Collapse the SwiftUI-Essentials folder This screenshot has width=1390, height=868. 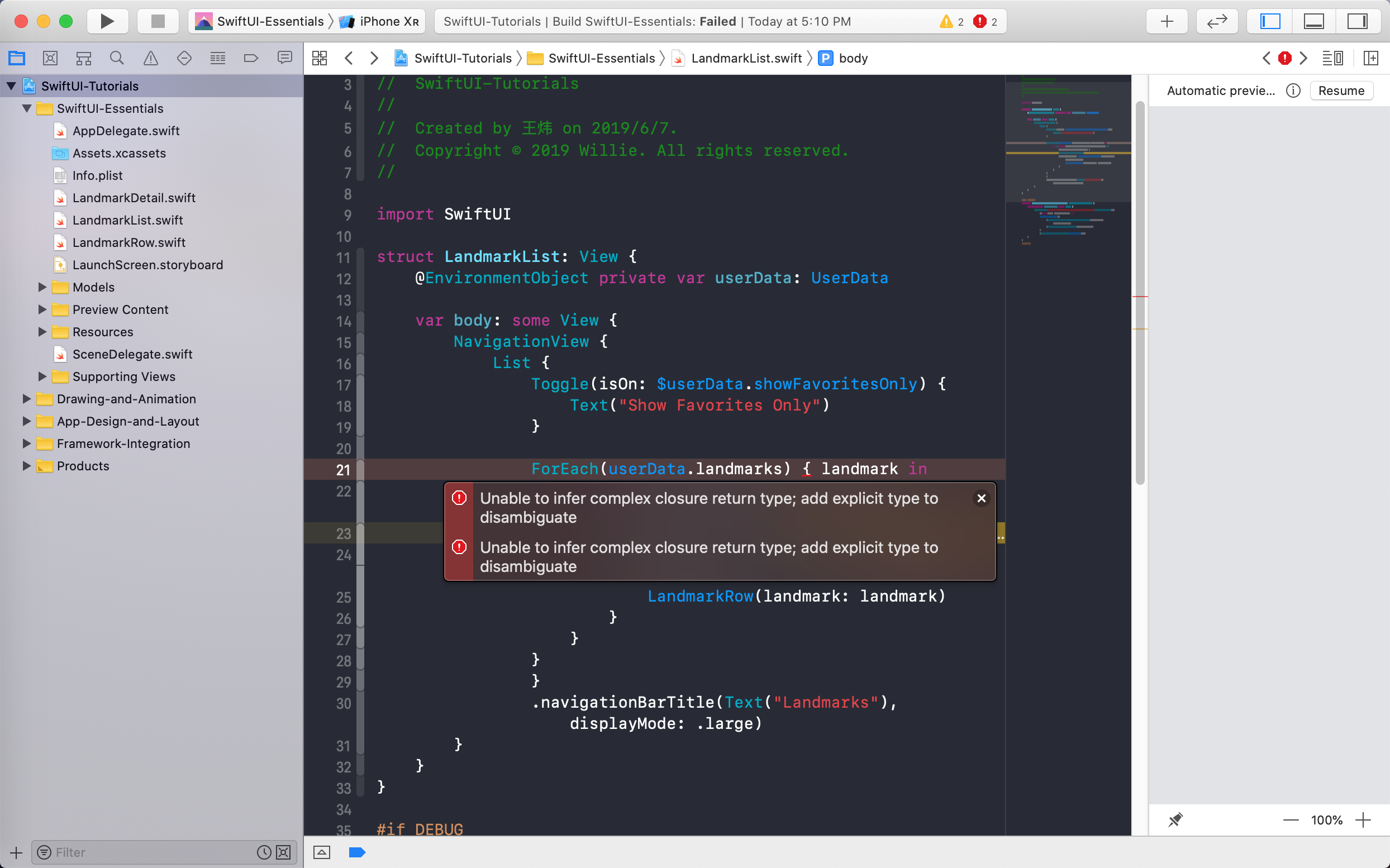click(26, 108)
